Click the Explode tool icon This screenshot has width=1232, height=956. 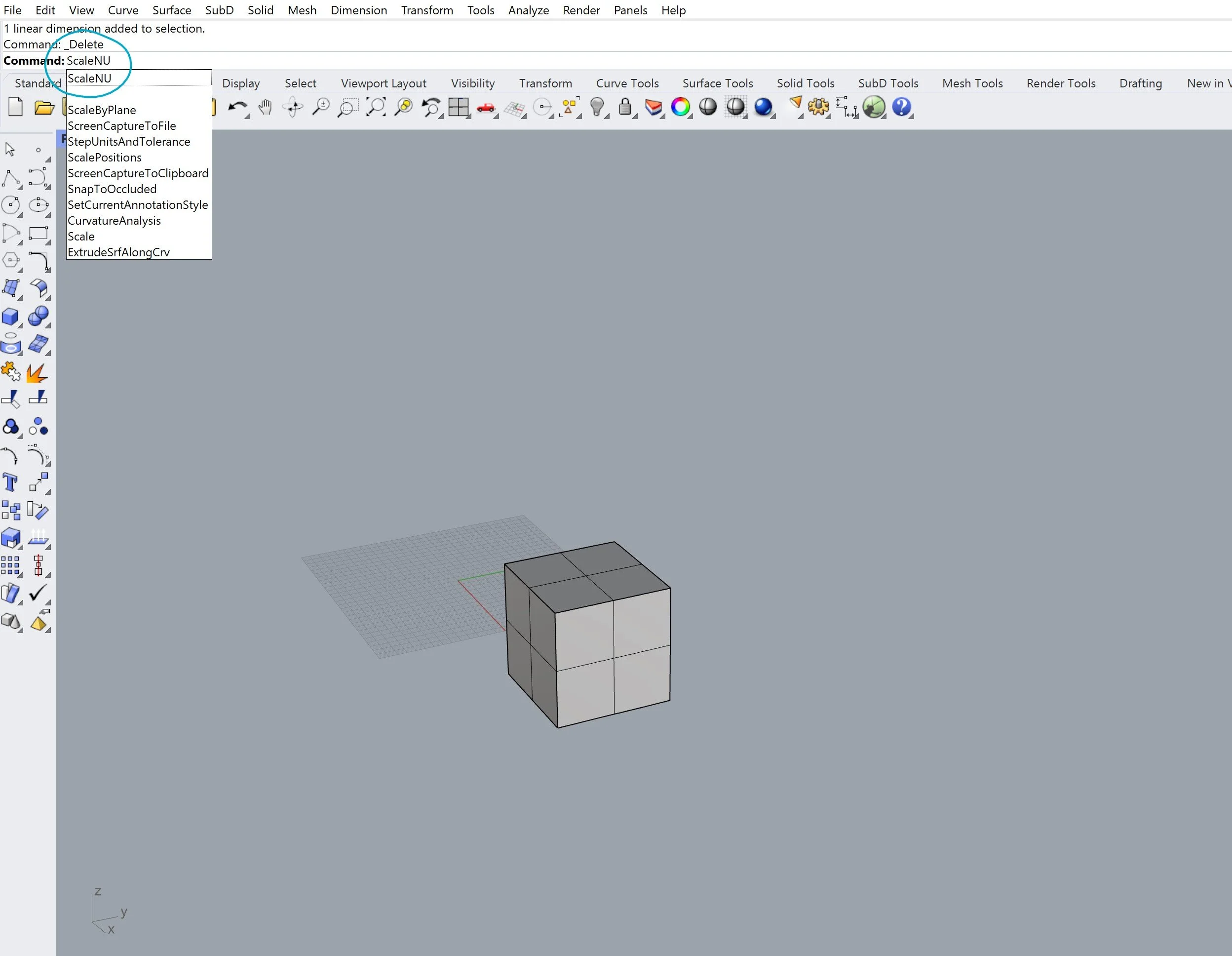coord(37,372)
